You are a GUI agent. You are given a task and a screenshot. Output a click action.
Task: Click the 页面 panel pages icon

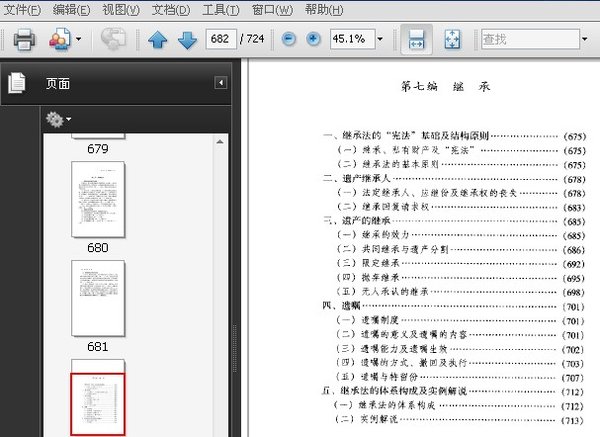click(17, 83)
